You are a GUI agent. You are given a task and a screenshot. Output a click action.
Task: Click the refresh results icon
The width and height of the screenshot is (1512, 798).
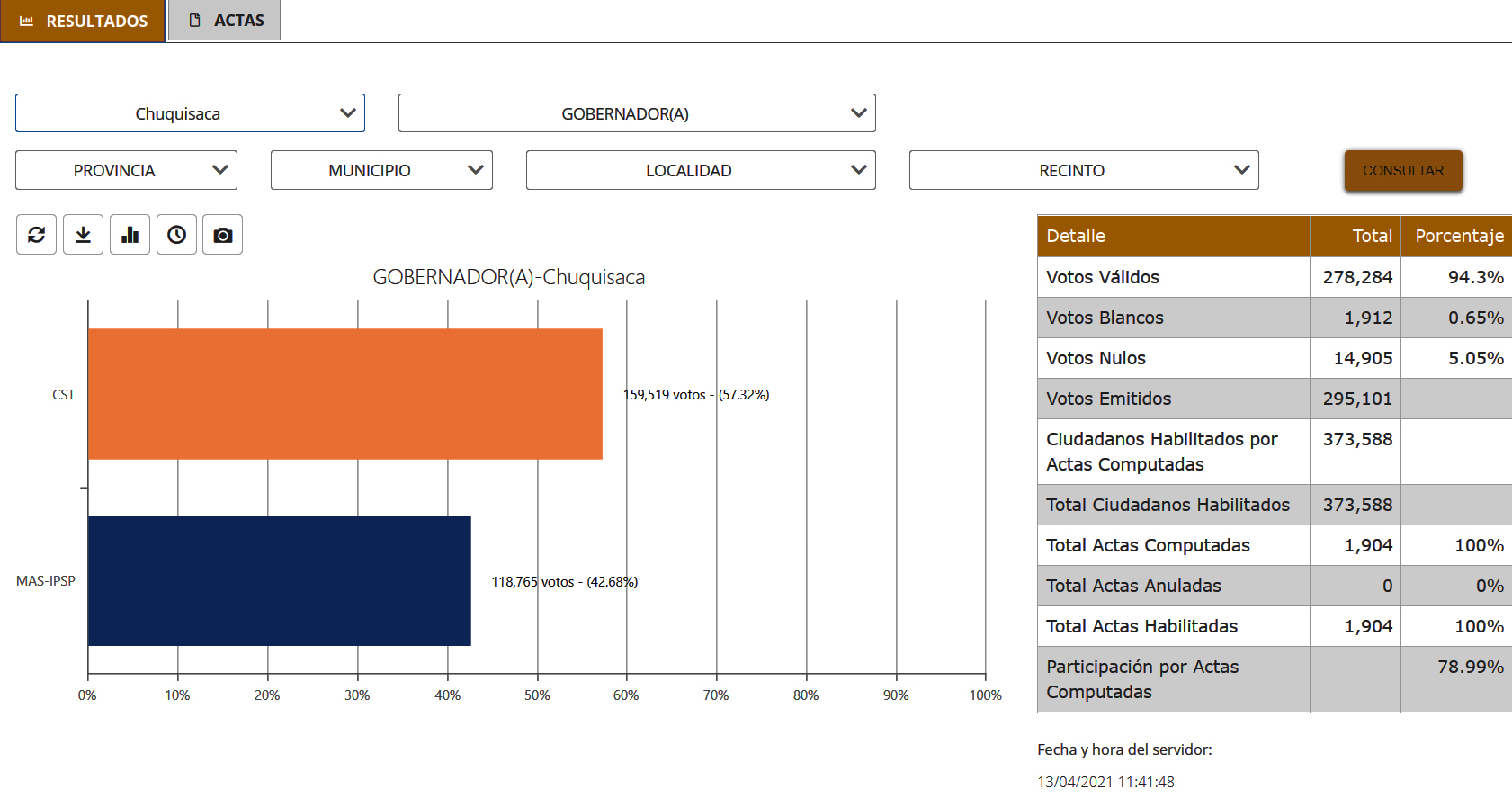tap(36, 235)
